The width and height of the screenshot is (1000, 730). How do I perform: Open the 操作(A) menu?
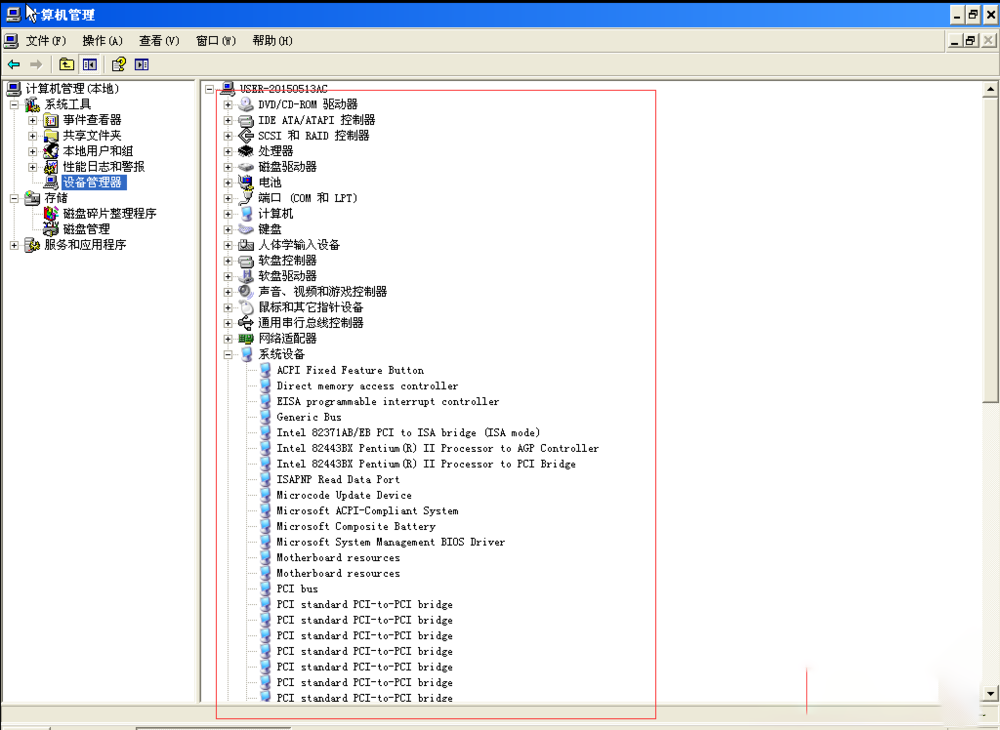point(101,40)
